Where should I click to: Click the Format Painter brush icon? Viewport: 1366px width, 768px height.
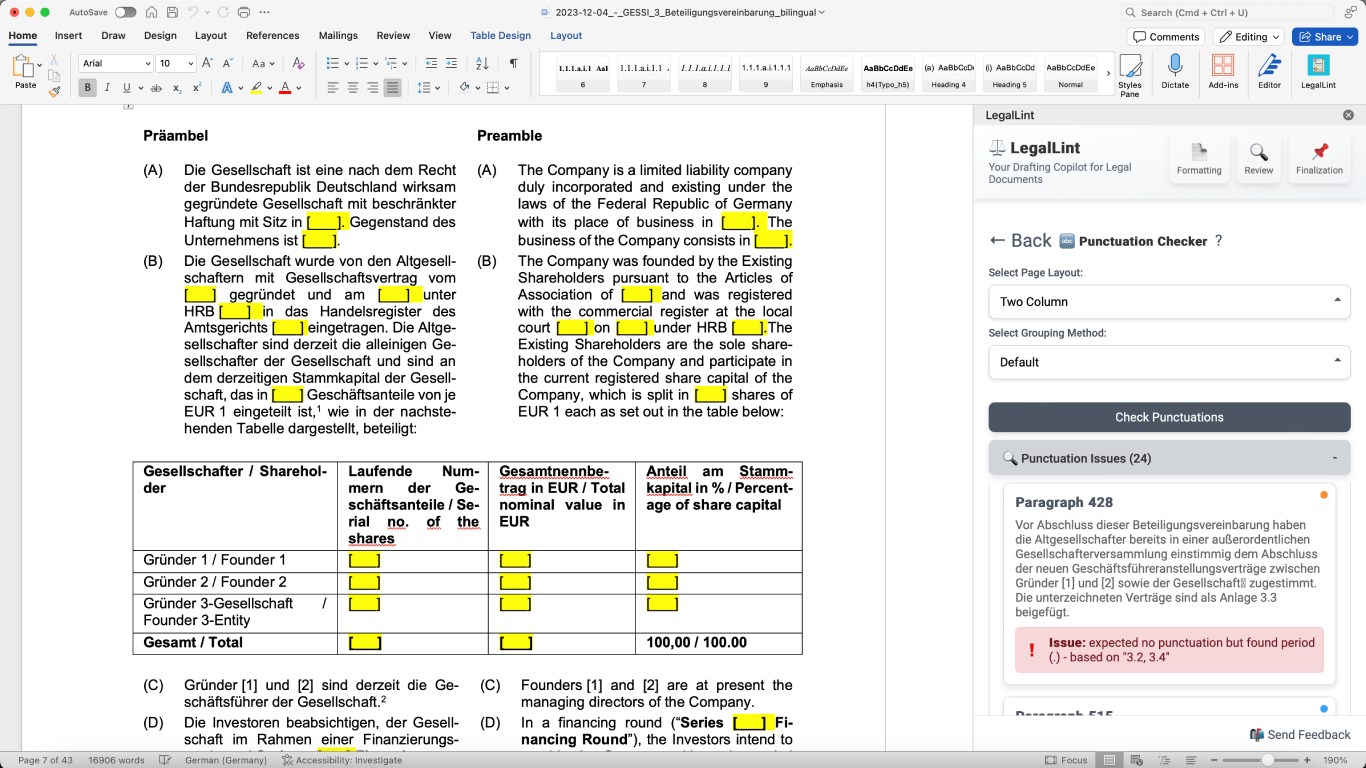click(54, 90)
